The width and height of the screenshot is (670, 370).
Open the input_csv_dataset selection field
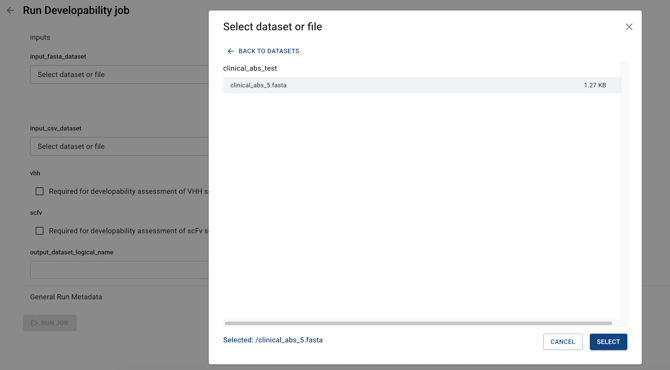pyautogui.click(x=119, y=147)
